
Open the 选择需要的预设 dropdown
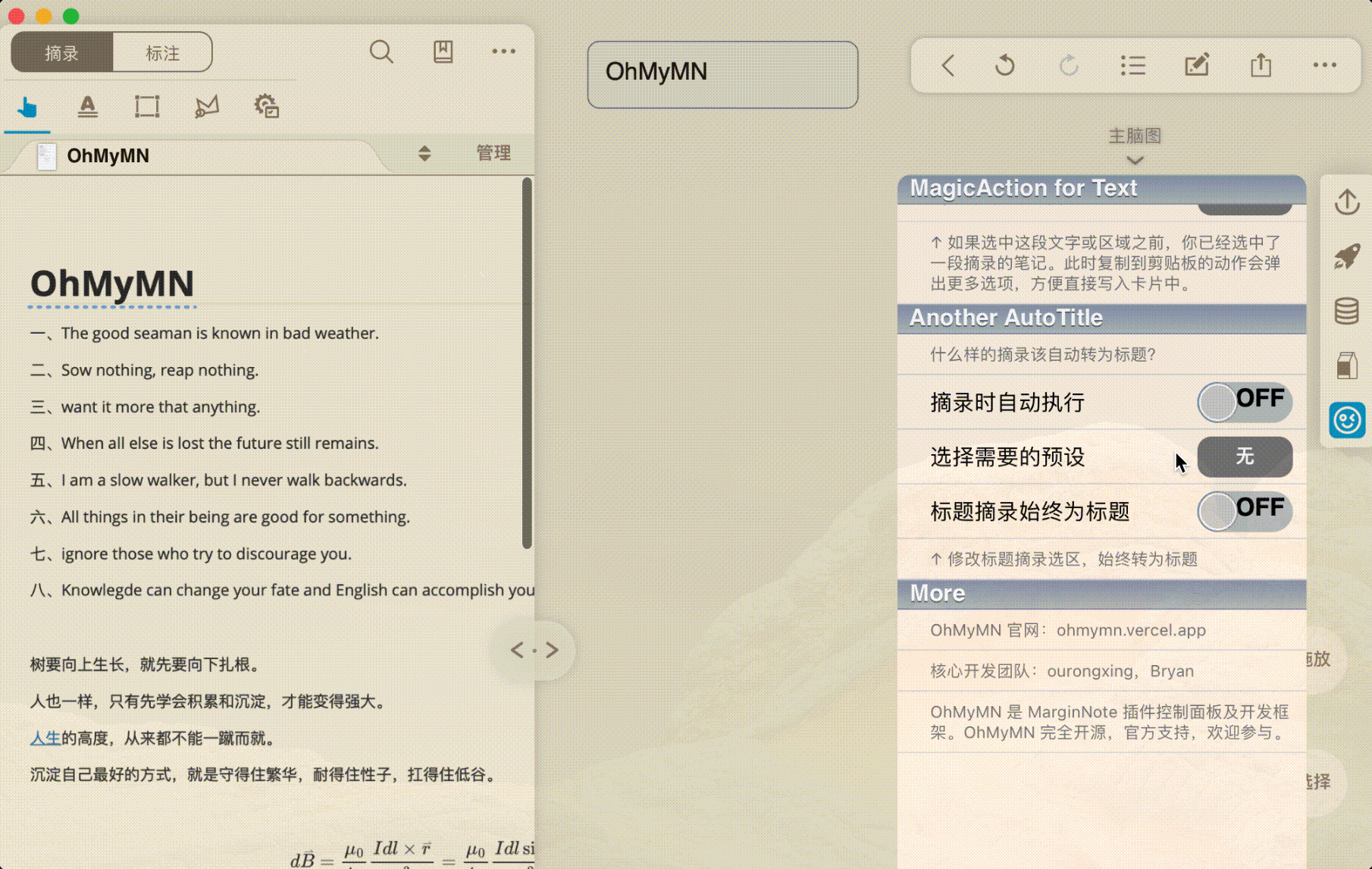pos(1245,456)
